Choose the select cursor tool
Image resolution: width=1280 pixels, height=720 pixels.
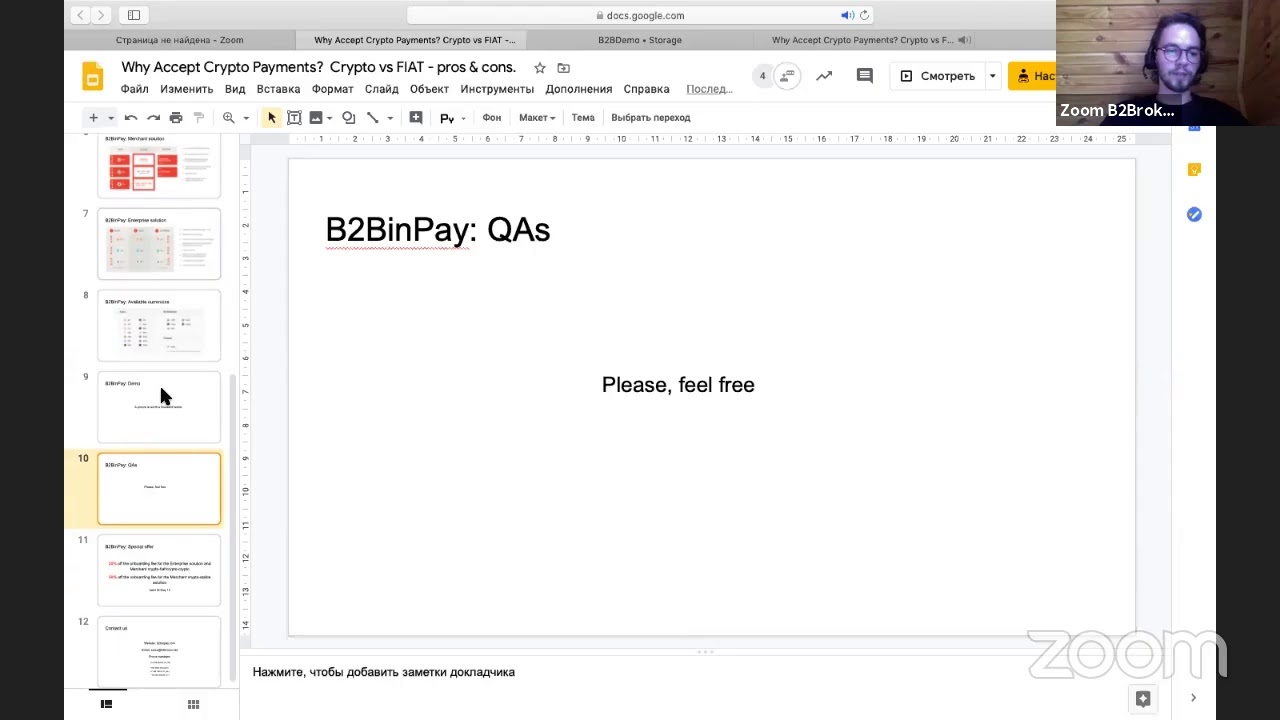[x=271, y=118]
